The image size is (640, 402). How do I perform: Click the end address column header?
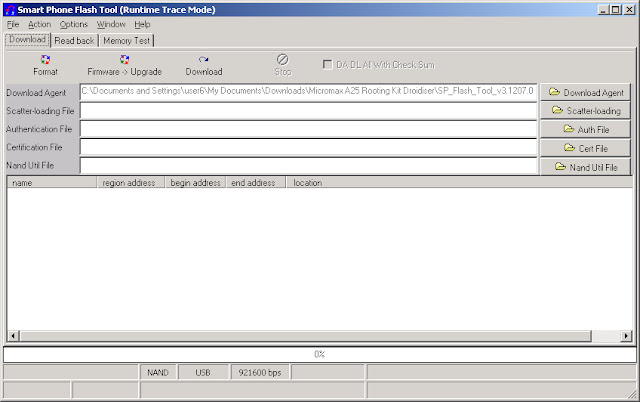coord(256,183)
